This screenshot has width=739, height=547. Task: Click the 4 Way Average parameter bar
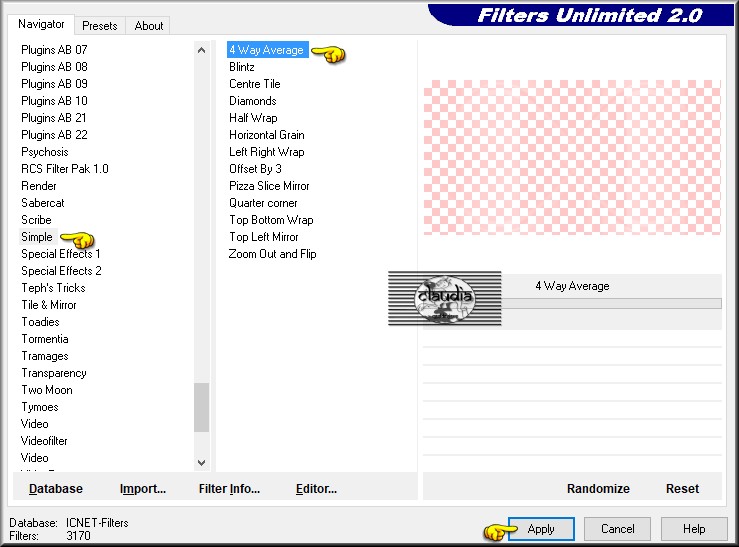611,303
